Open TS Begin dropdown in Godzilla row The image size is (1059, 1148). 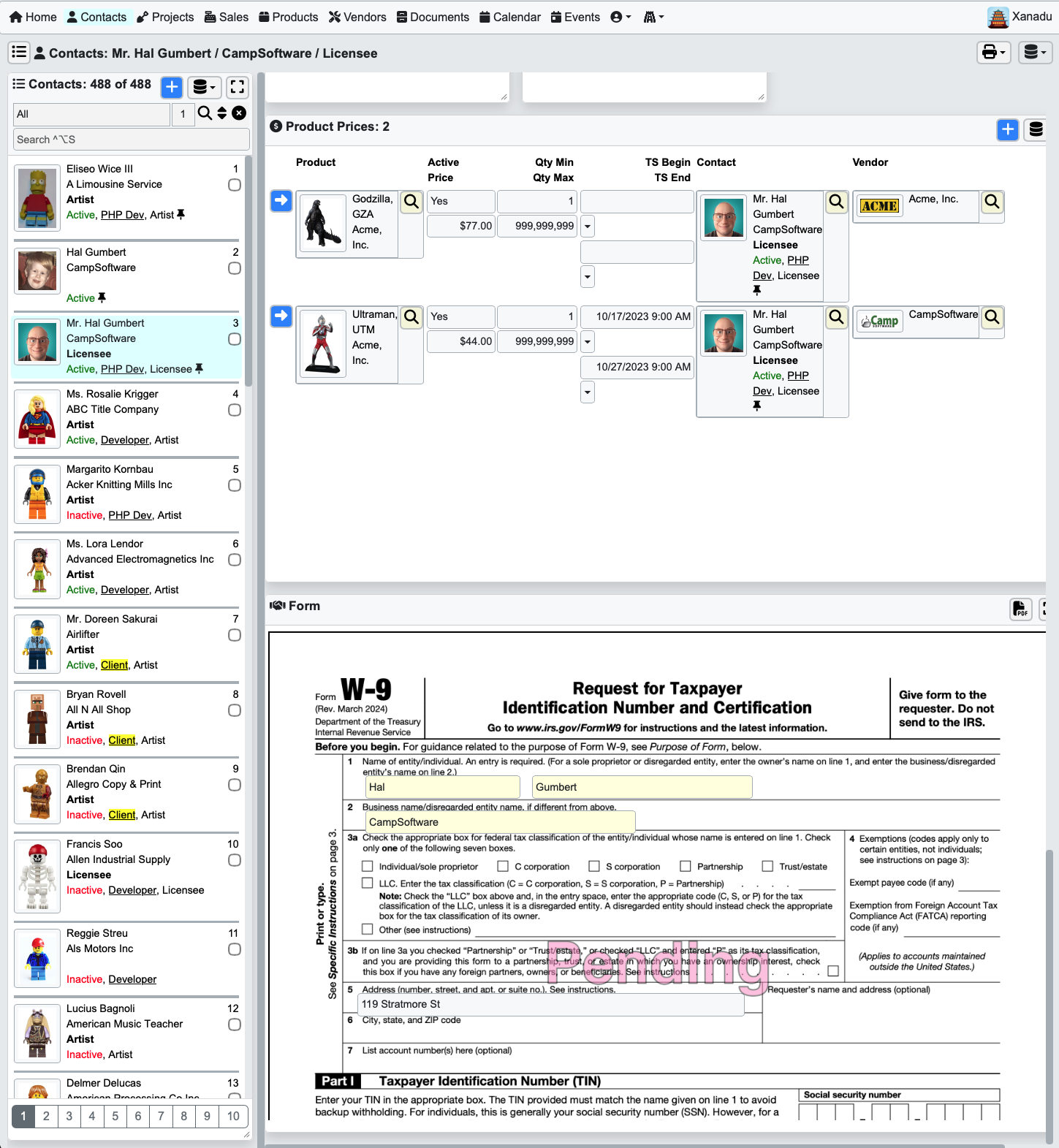coord(588,227)
